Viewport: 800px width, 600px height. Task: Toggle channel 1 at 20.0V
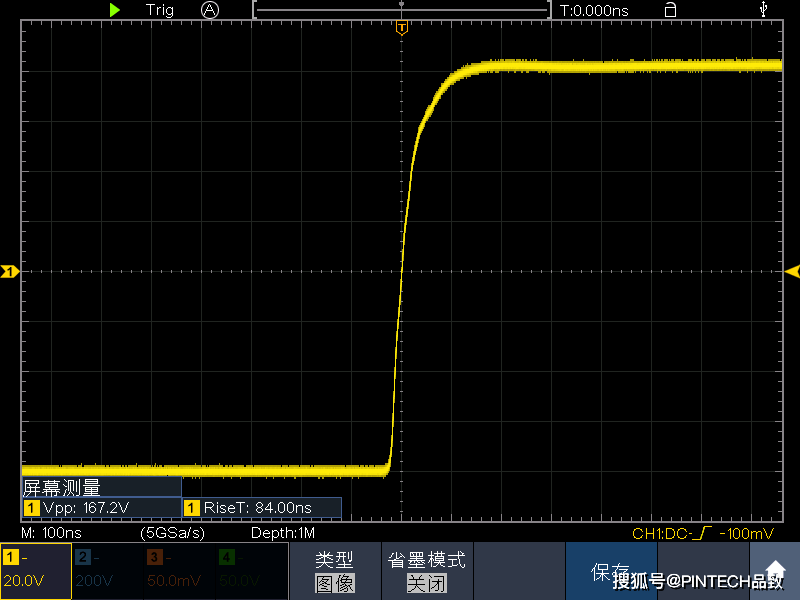pos(36,571)
